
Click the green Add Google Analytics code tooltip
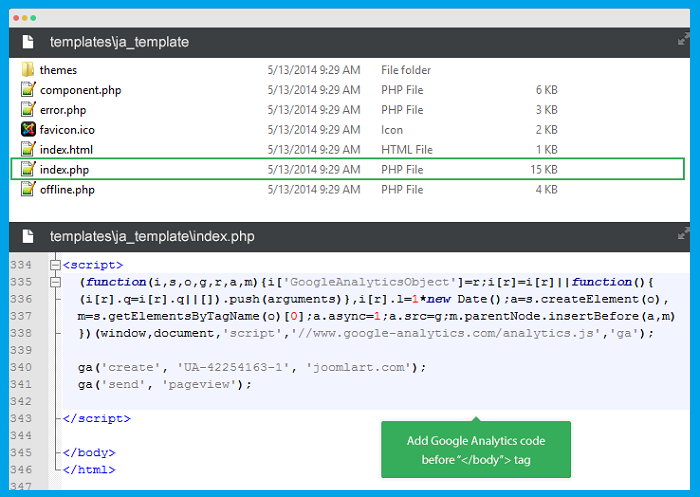coord(475,449)
